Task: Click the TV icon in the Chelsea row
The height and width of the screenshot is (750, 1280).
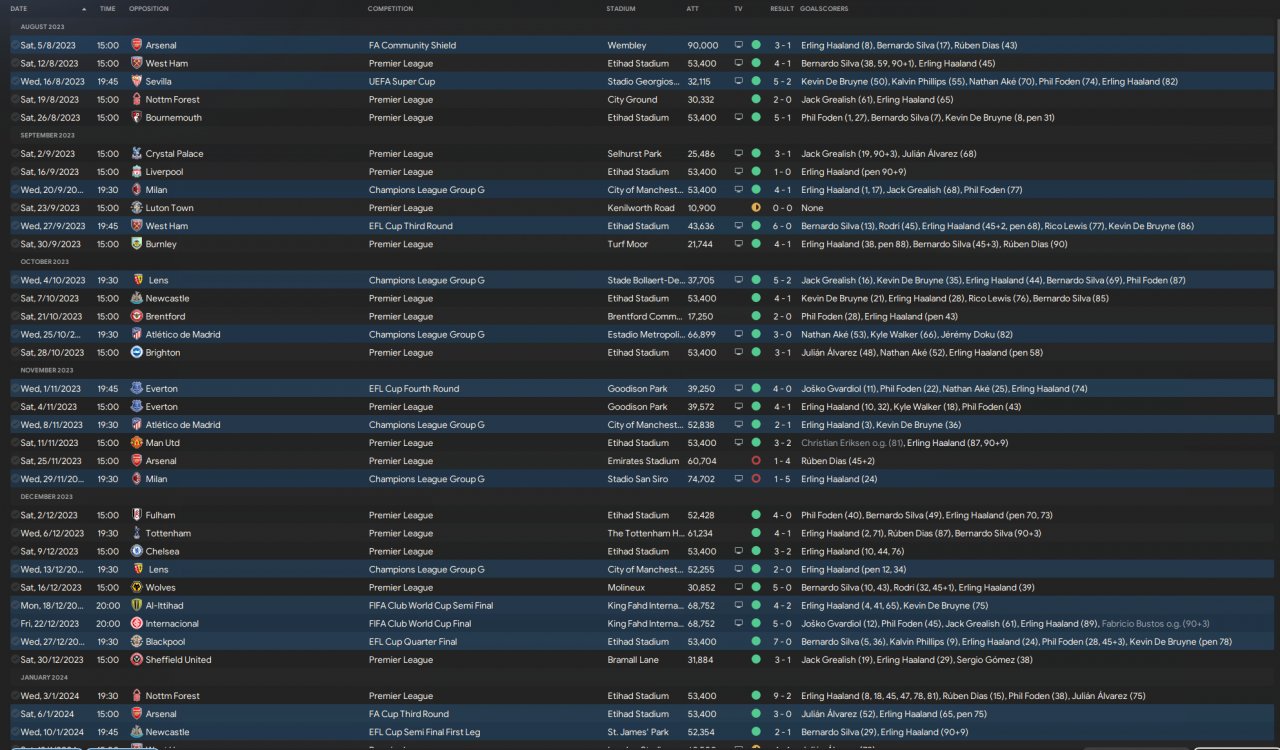Action: [739, 551]
